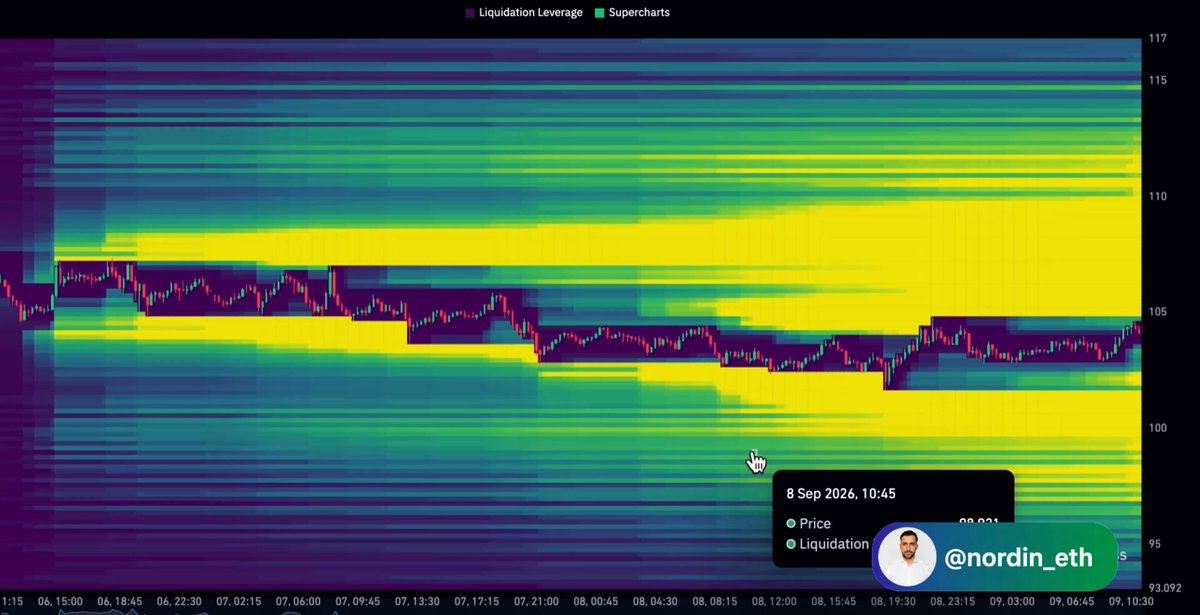Toggle the Supercharts legend label

coord(639,13)
